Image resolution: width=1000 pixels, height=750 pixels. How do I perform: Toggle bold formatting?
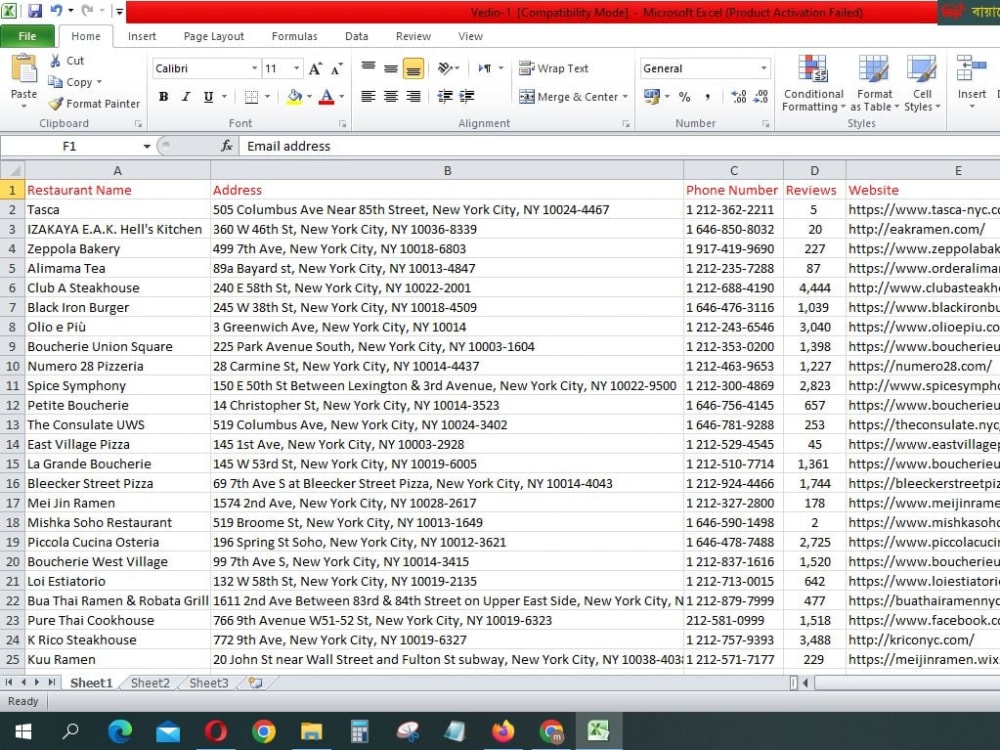(x=163, y=97)
